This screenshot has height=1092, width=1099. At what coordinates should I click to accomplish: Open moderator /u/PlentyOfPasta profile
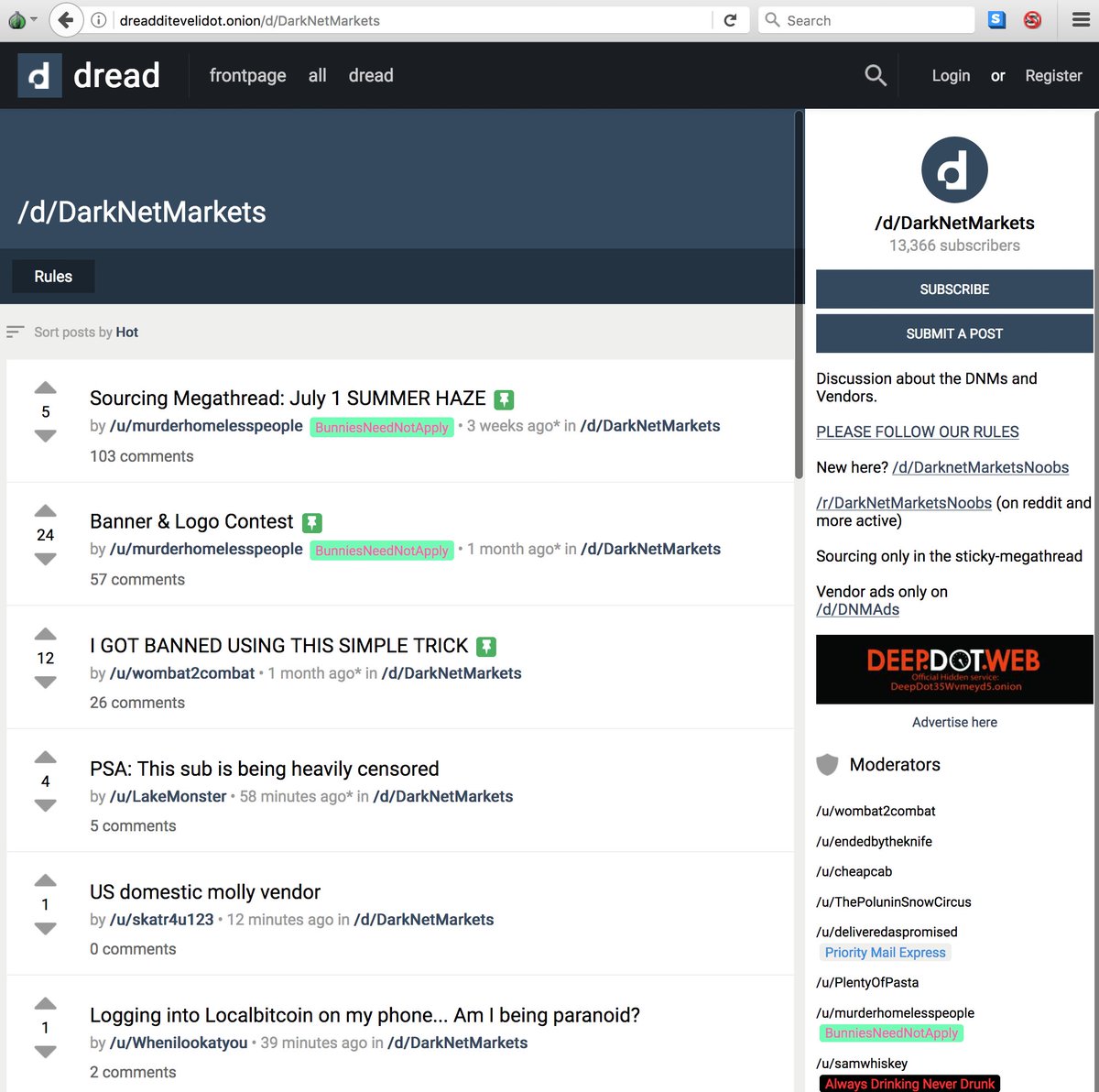pos(867,982)
